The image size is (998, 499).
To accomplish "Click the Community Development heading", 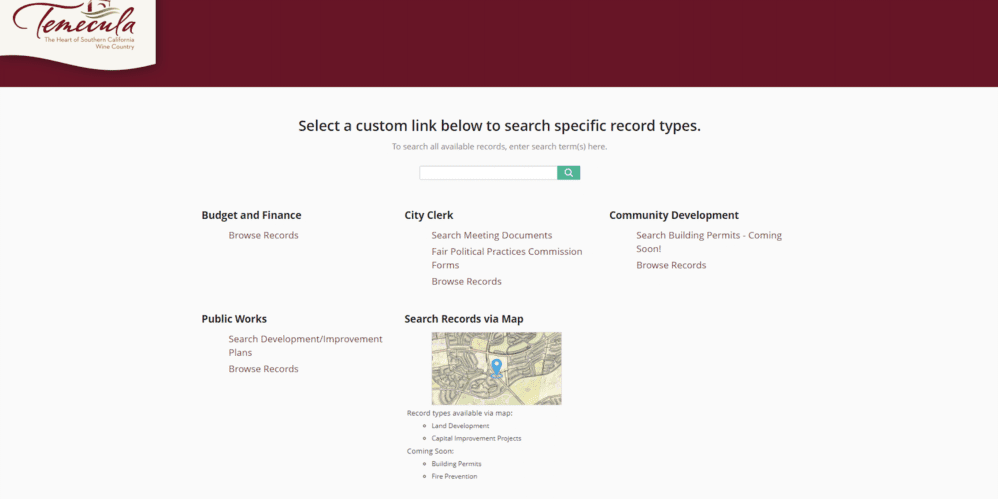I will [x=673, y=215].
